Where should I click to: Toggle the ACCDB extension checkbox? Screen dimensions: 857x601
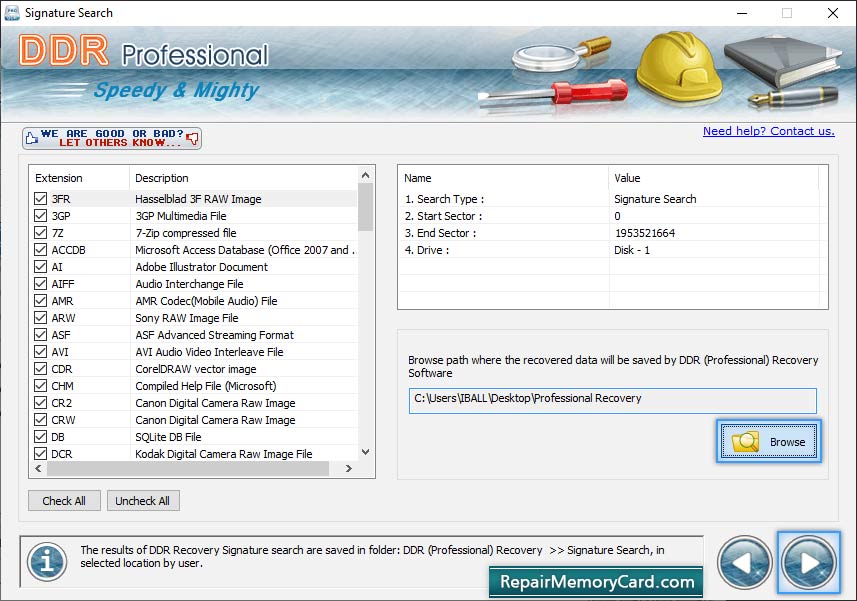coord(40,250)
